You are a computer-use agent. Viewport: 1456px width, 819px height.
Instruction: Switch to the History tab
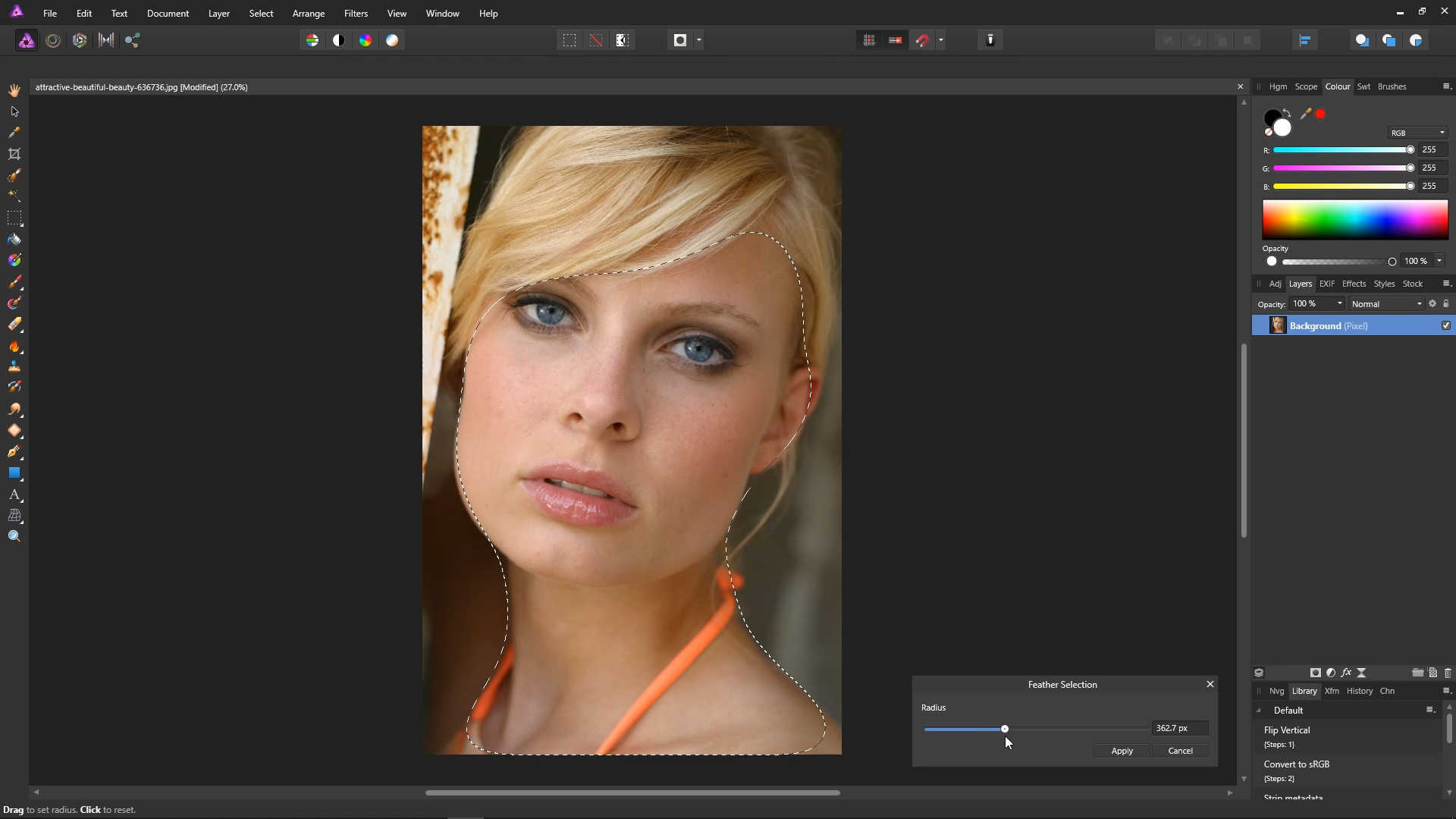pyautogui.click(x=1360, y=691)
